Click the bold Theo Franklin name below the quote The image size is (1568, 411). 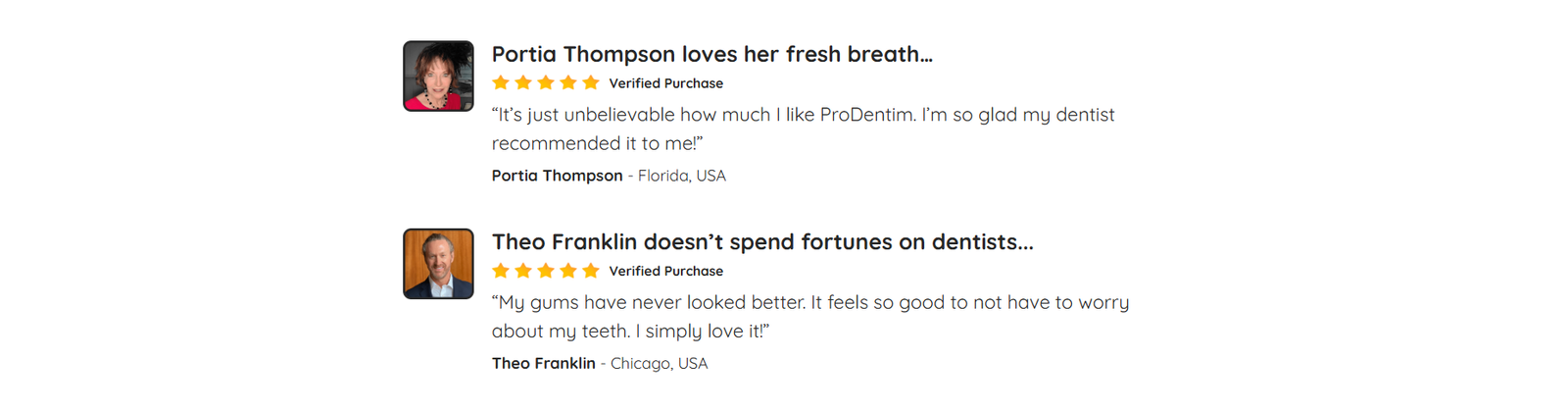click(543, 363)
